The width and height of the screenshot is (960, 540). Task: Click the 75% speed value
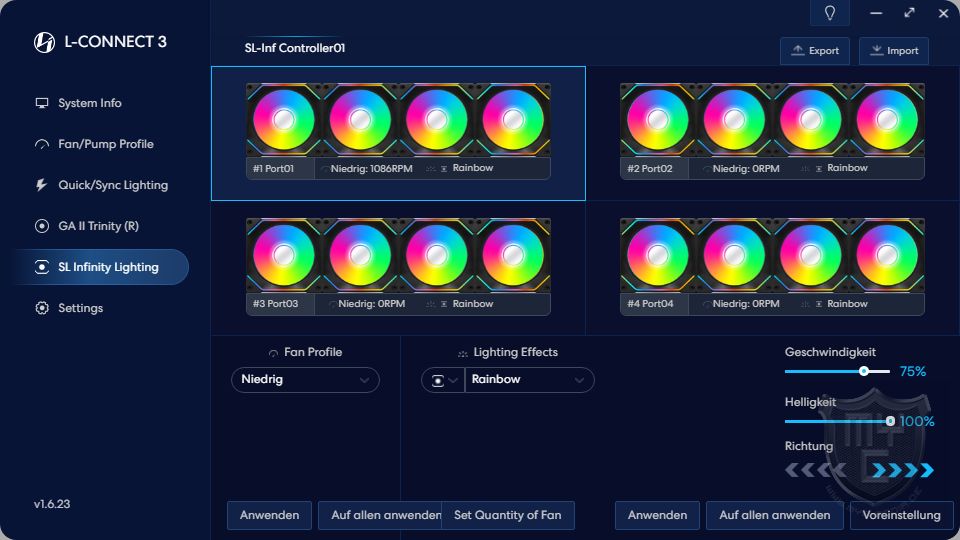click(912, 371)
